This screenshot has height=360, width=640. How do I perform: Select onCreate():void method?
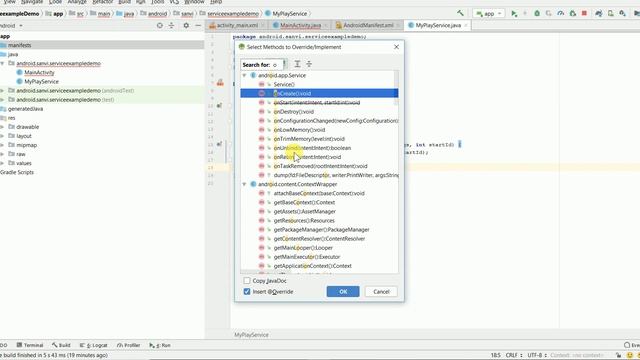coord(319,93)
